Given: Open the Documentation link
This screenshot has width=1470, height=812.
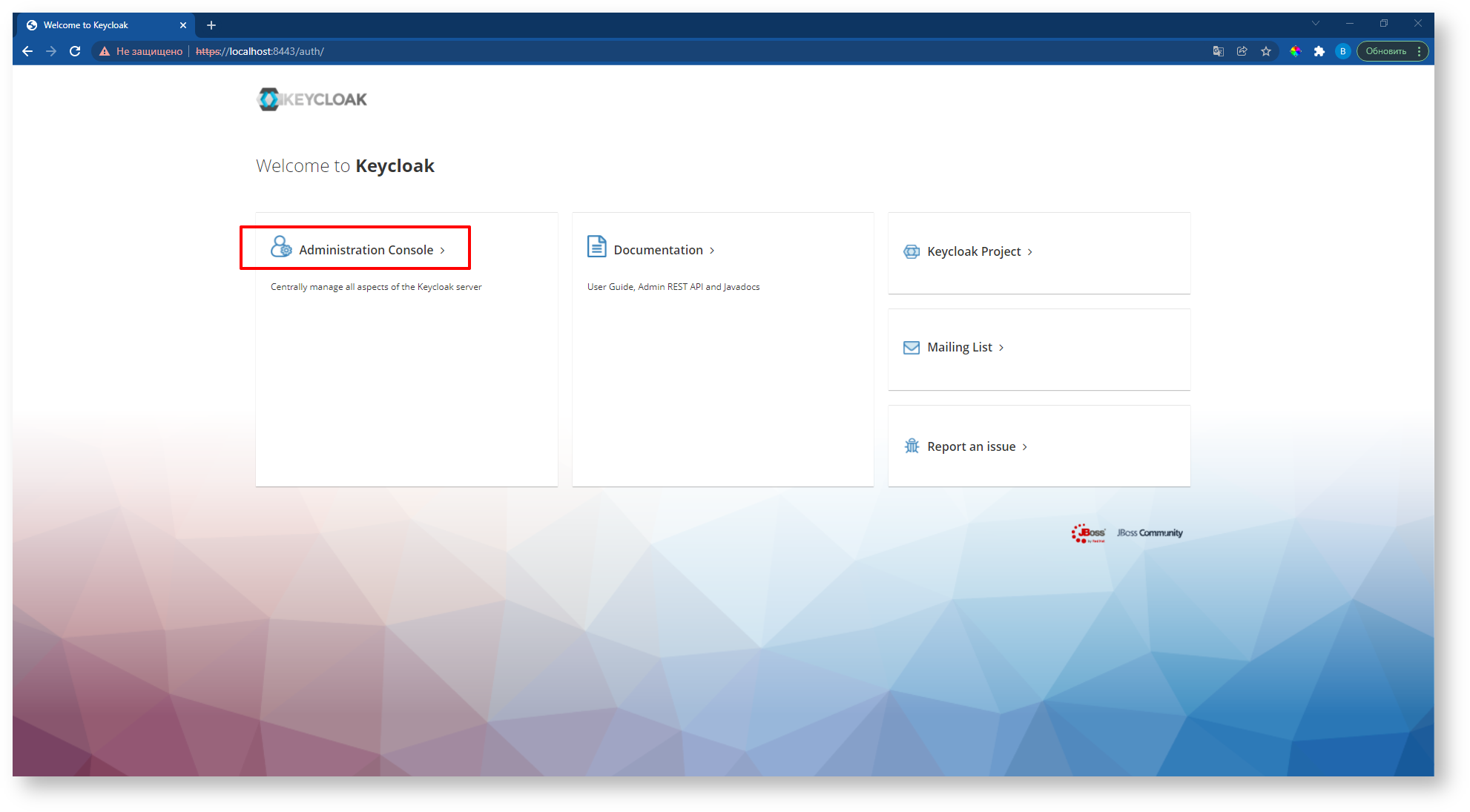Looking at the screenshot, I should click(x=658, y=250).
